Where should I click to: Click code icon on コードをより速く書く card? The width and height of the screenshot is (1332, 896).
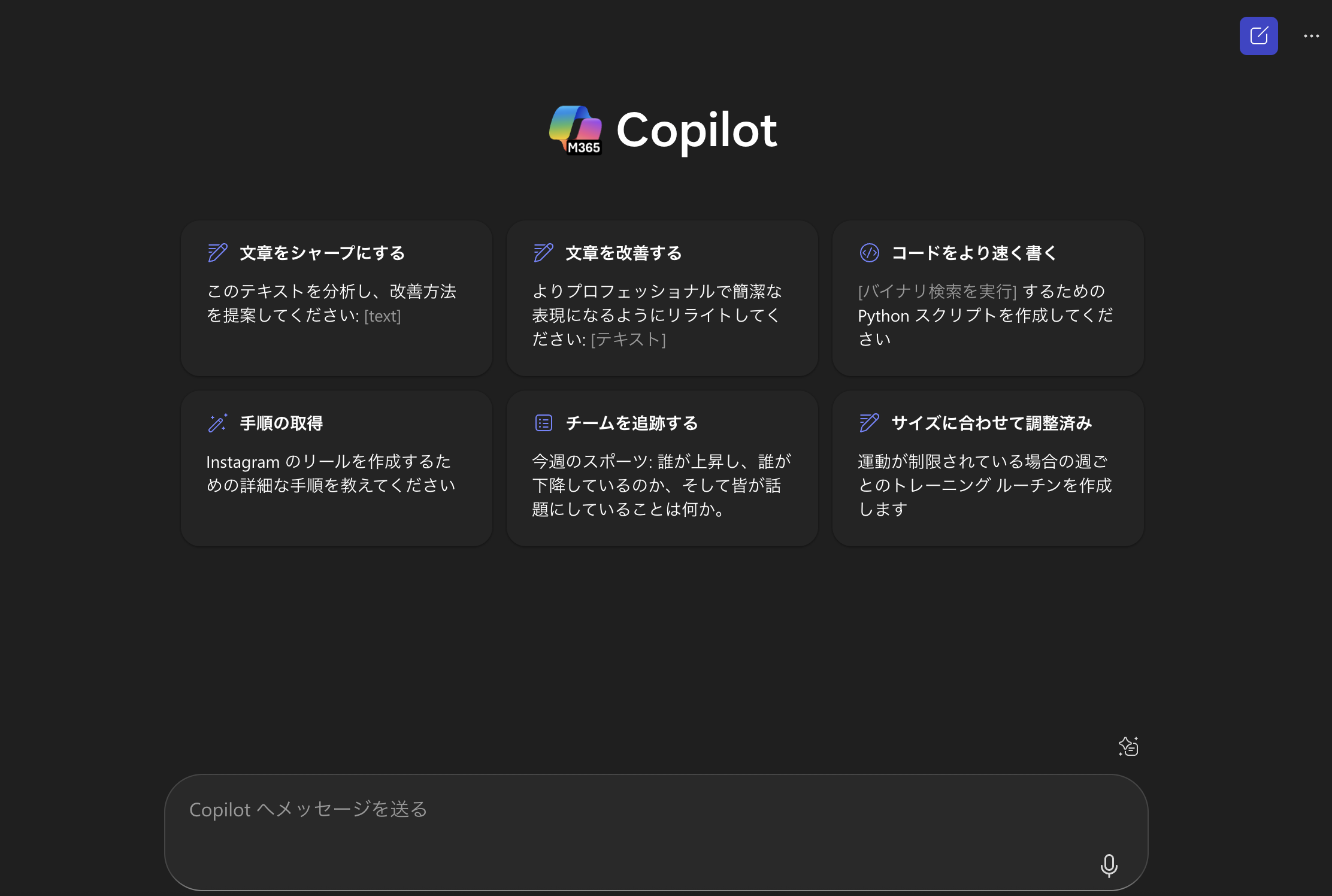tap(869, 253)
